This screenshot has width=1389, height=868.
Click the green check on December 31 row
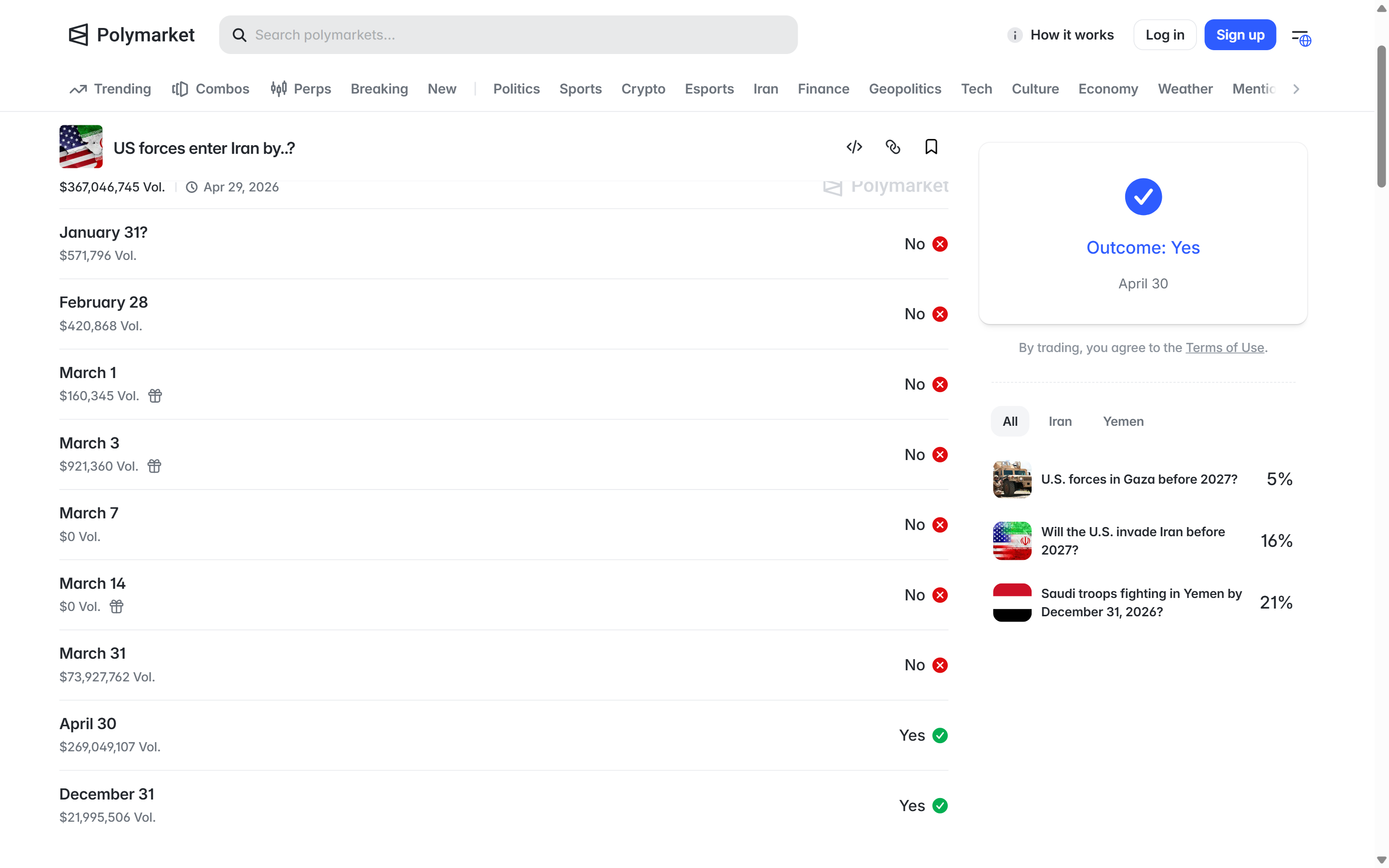tap(940, 805)
